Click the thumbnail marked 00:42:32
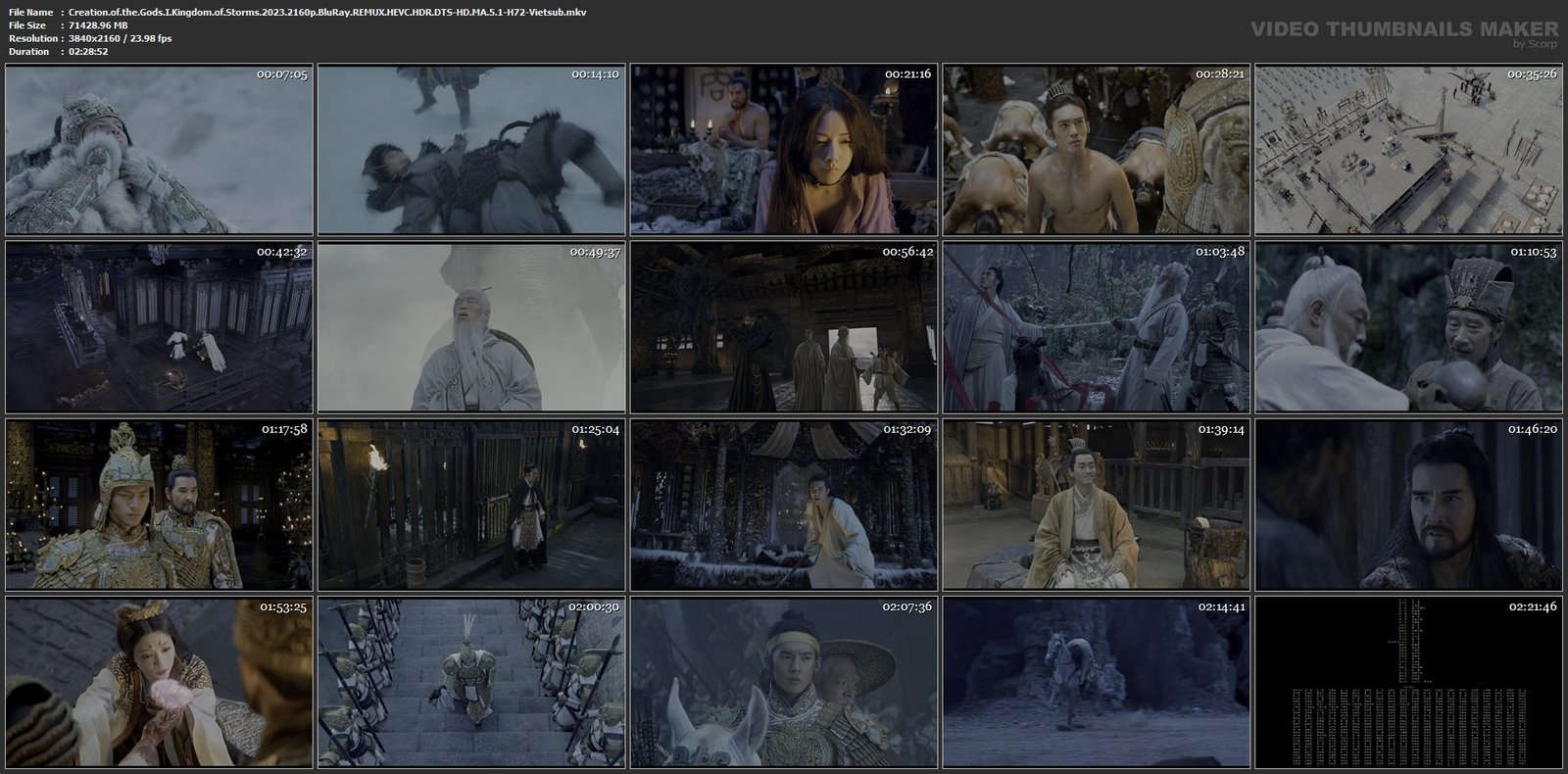 159,327
